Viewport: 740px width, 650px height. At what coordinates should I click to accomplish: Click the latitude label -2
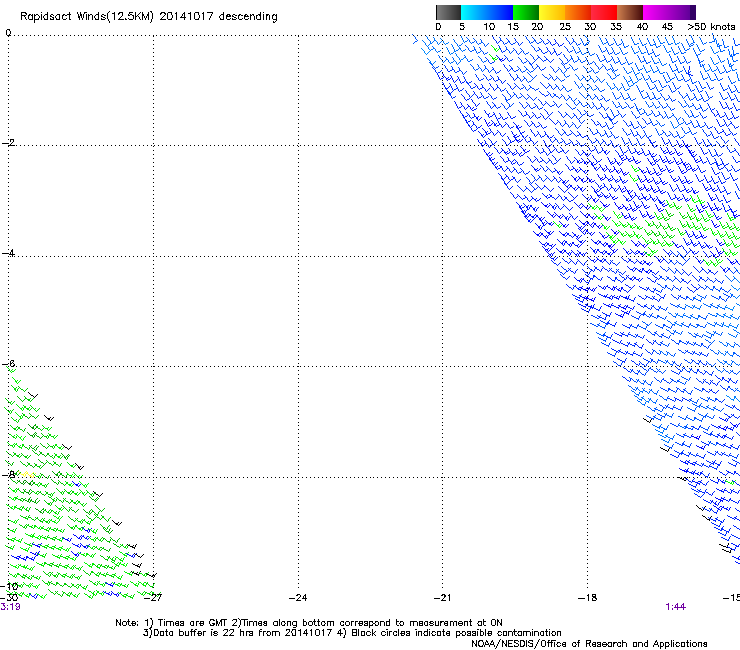(8, 143)
